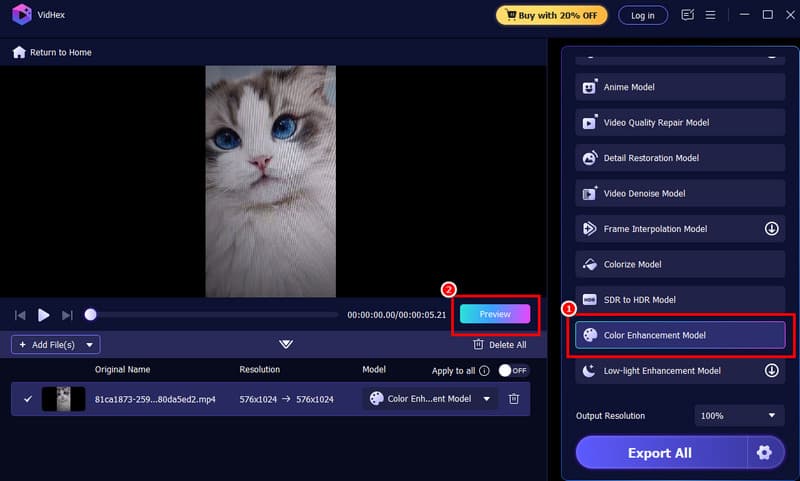Open the feedback icon in the title bar
The width and height of the screenshot is (800, 481).
(x=687, y=15)
